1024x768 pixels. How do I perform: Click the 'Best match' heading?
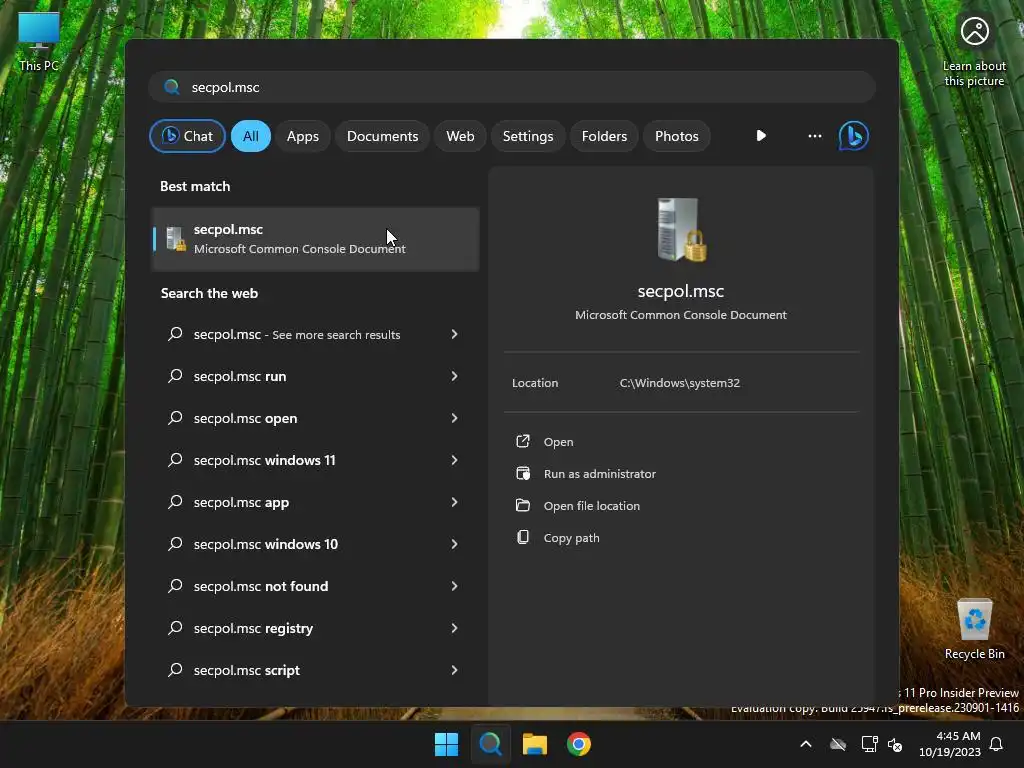pos(195,186)
